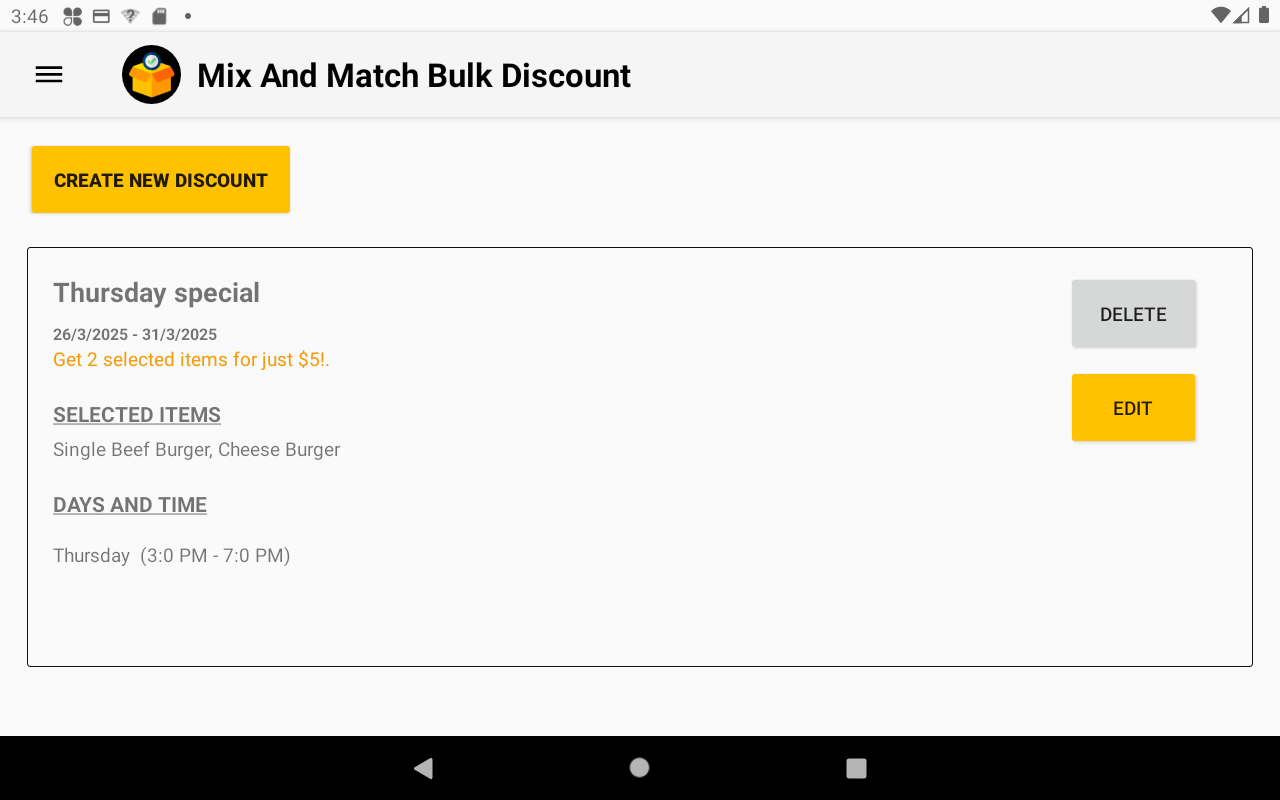This screenshot has height=800, width=1280.
Task: Tap the clock showing 3:46
Action: coord(30,15)
